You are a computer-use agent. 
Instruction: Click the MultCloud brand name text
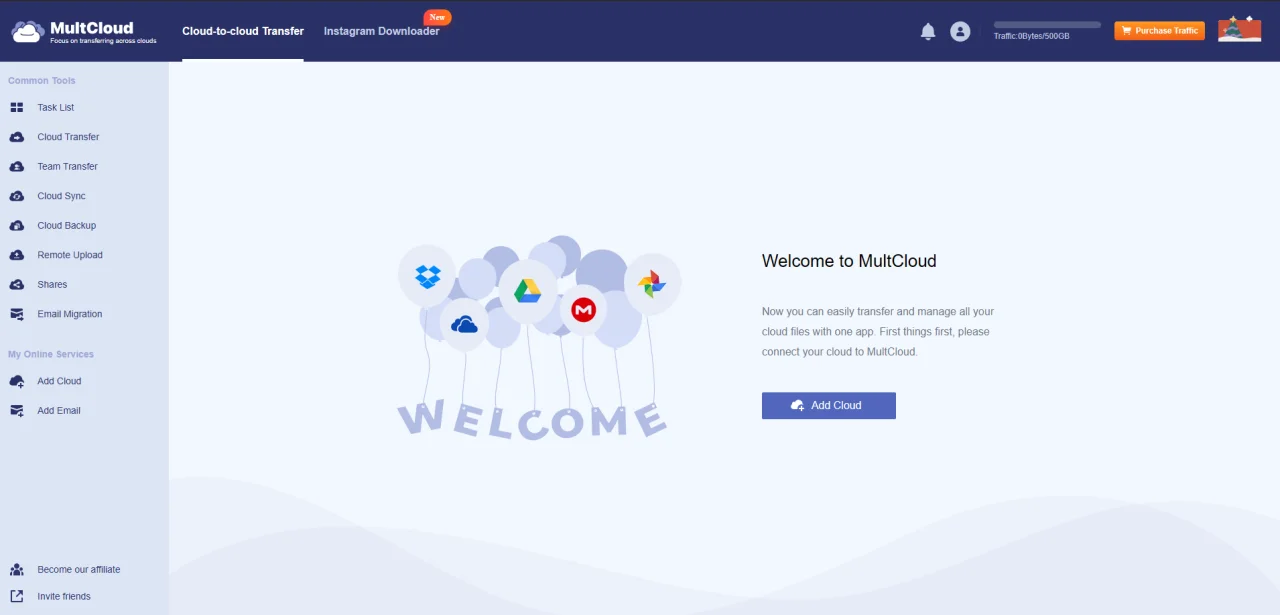point(92,28)
